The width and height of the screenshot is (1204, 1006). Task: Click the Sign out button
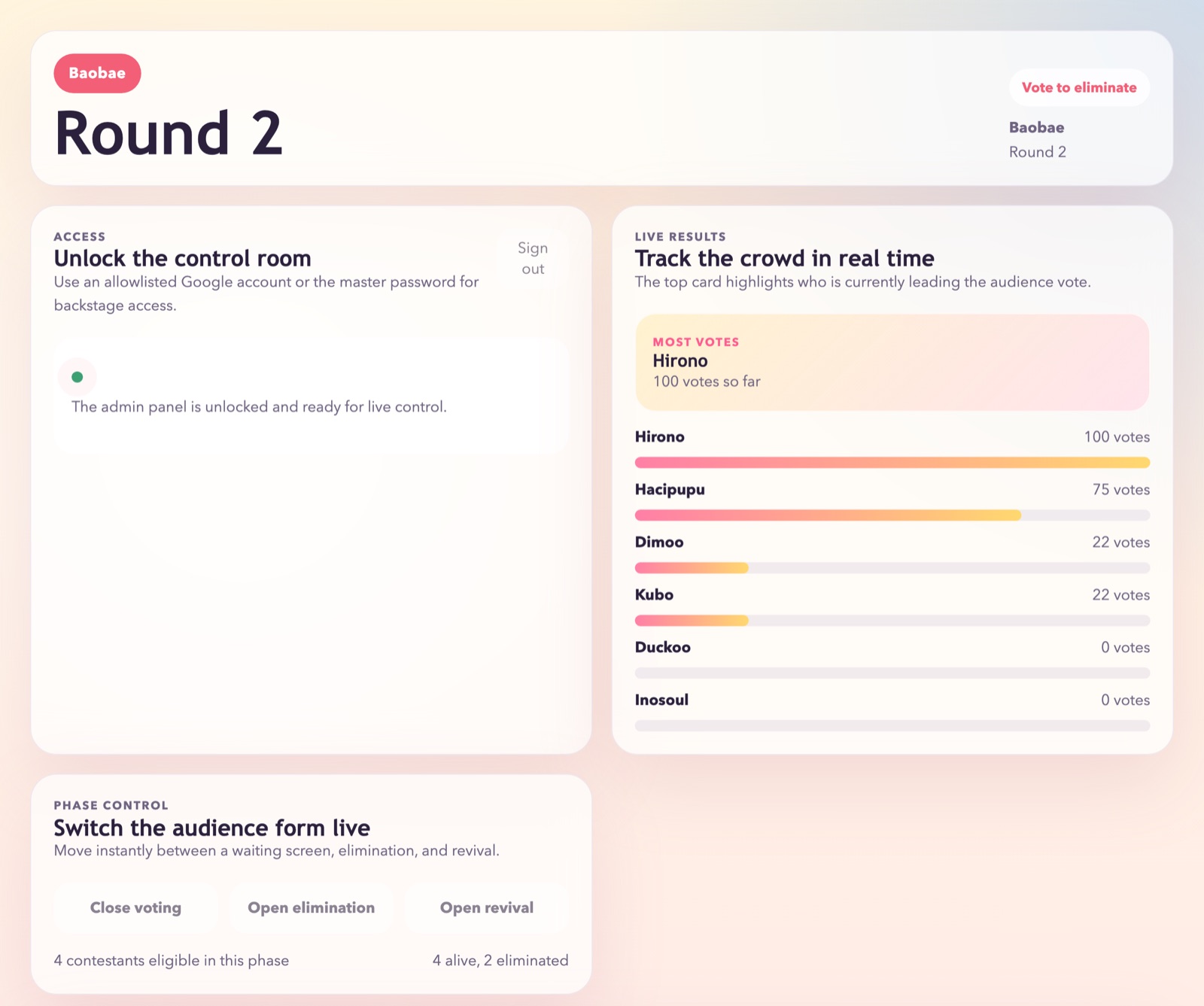[533, 258]
